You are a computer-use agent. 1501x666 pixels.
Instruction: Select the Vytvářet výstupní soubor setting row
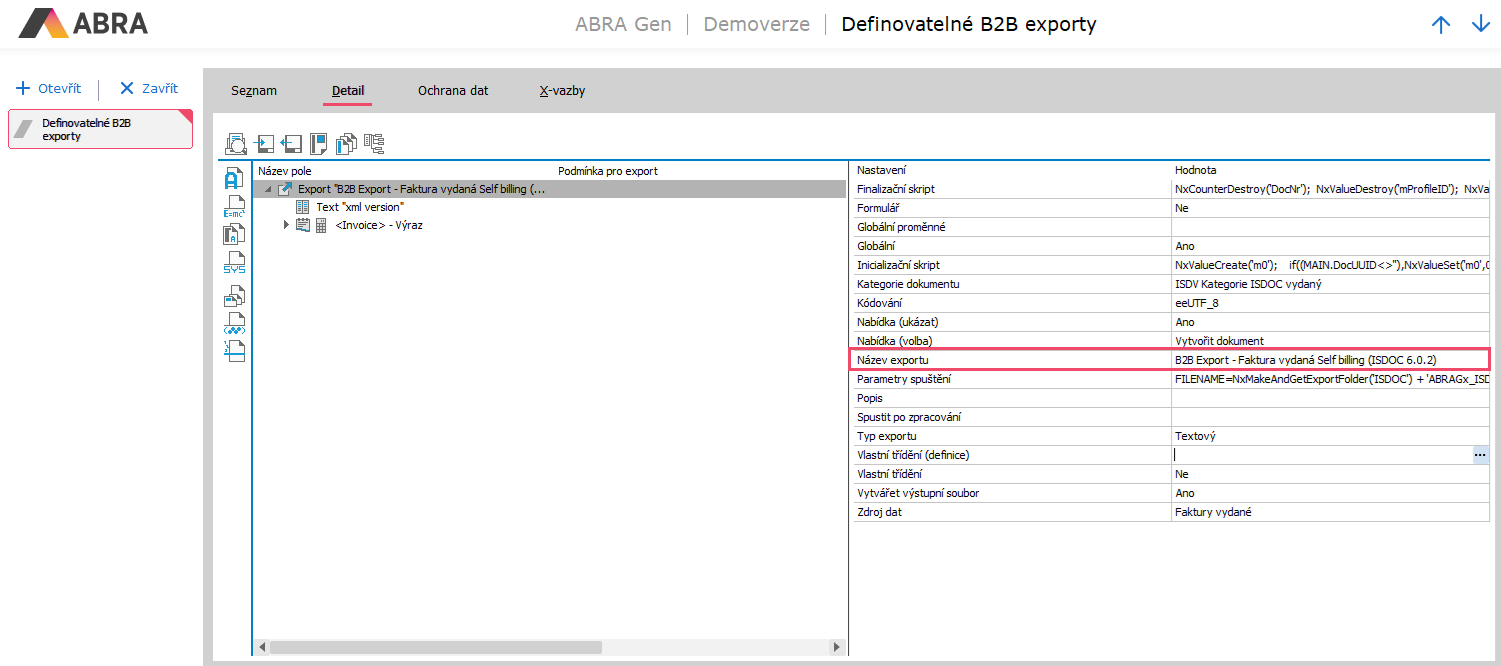pyautogui.click(x=1171, y=493)
